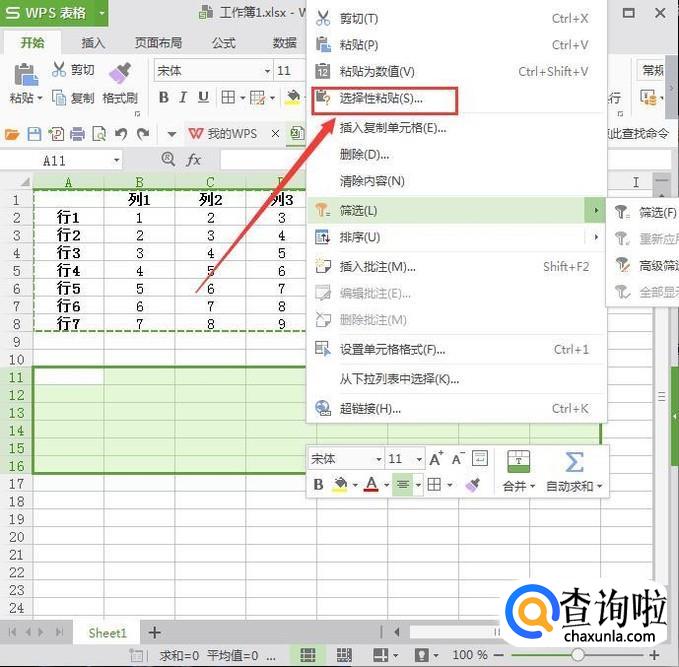Open the 公式 ribbon tab
This screenshot has width=679, height=667.
click(223, 43)
